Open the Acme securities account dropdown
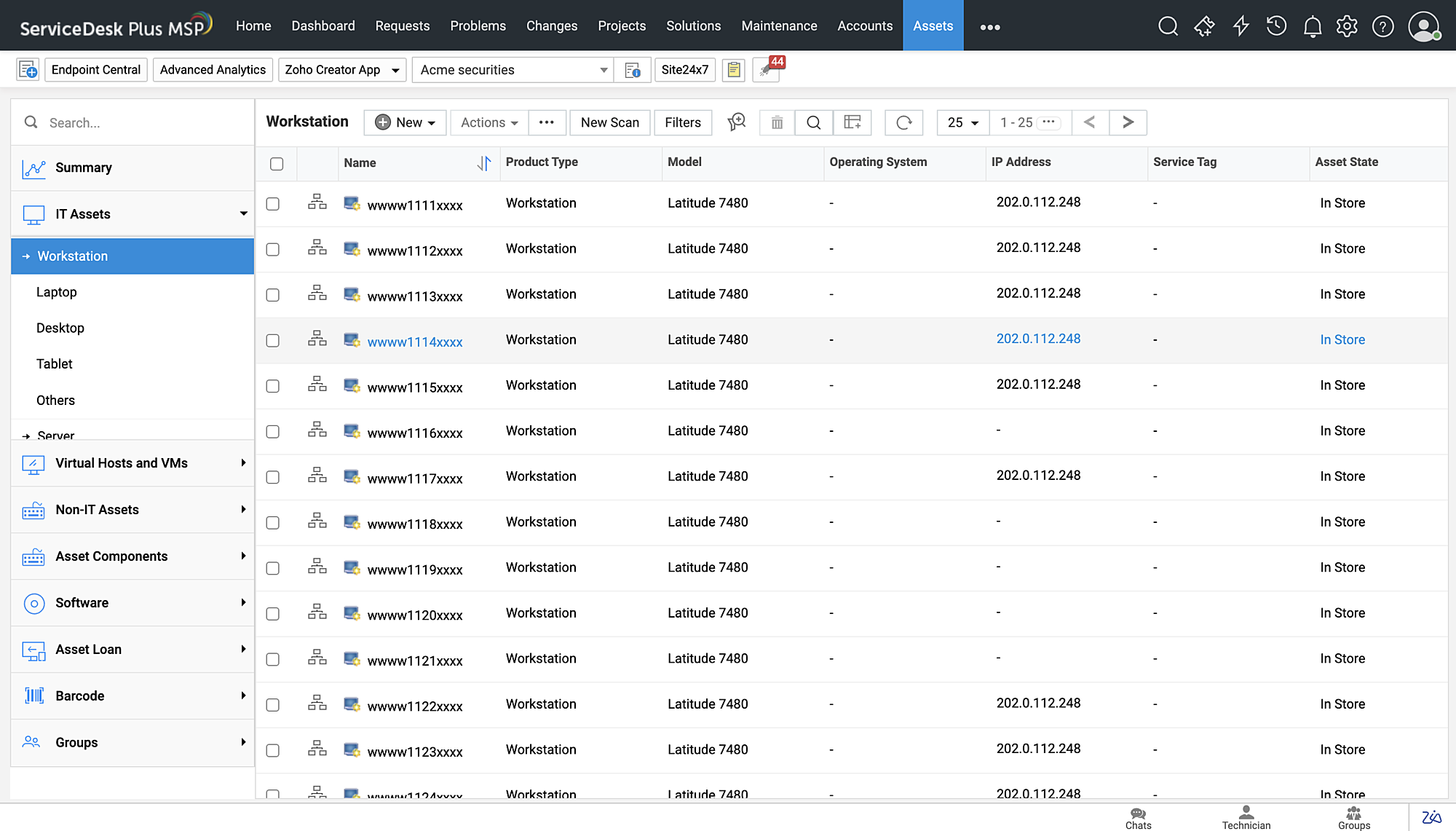 (513, 70)
